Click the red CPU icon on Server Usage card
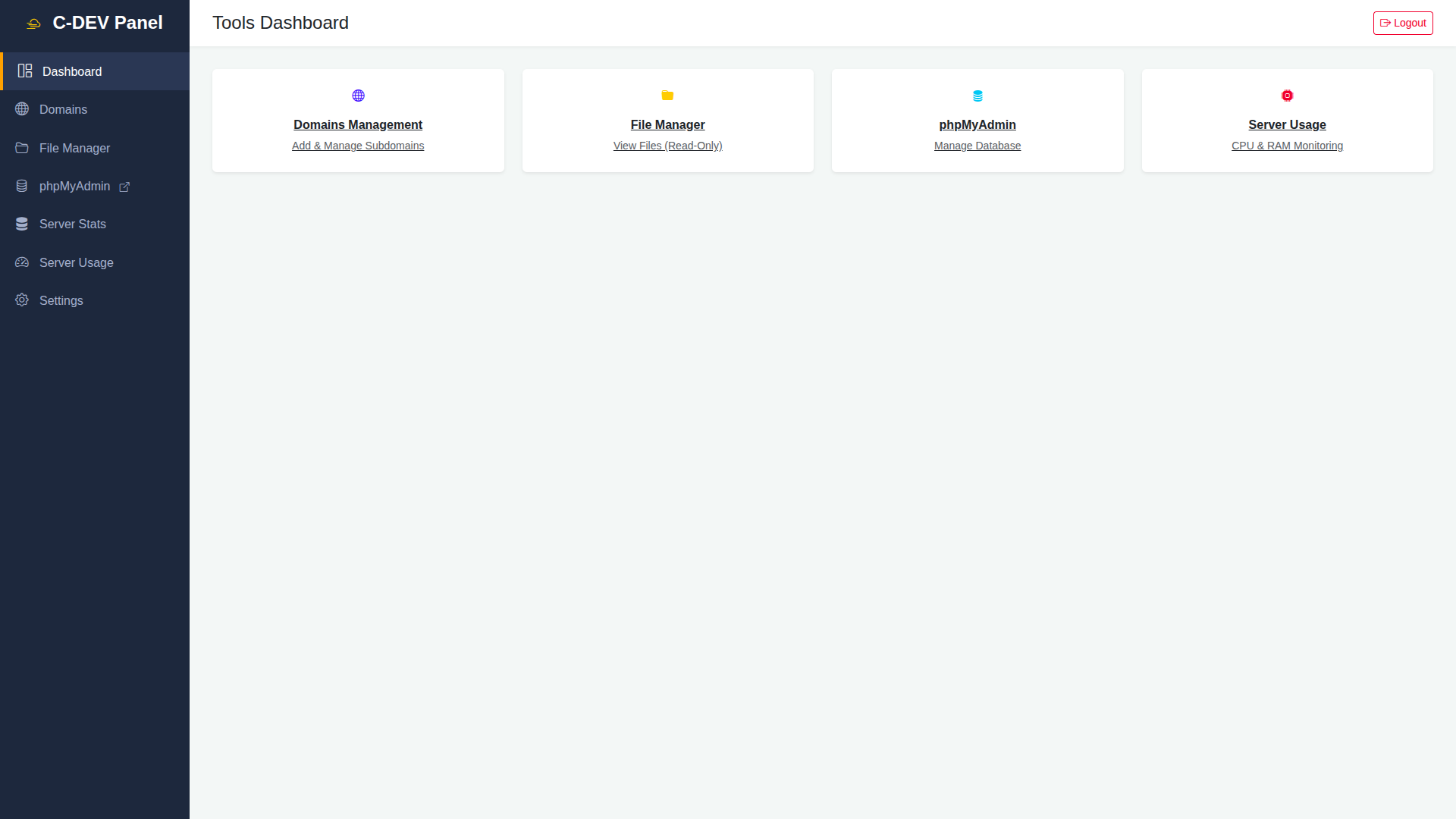 1287,96
